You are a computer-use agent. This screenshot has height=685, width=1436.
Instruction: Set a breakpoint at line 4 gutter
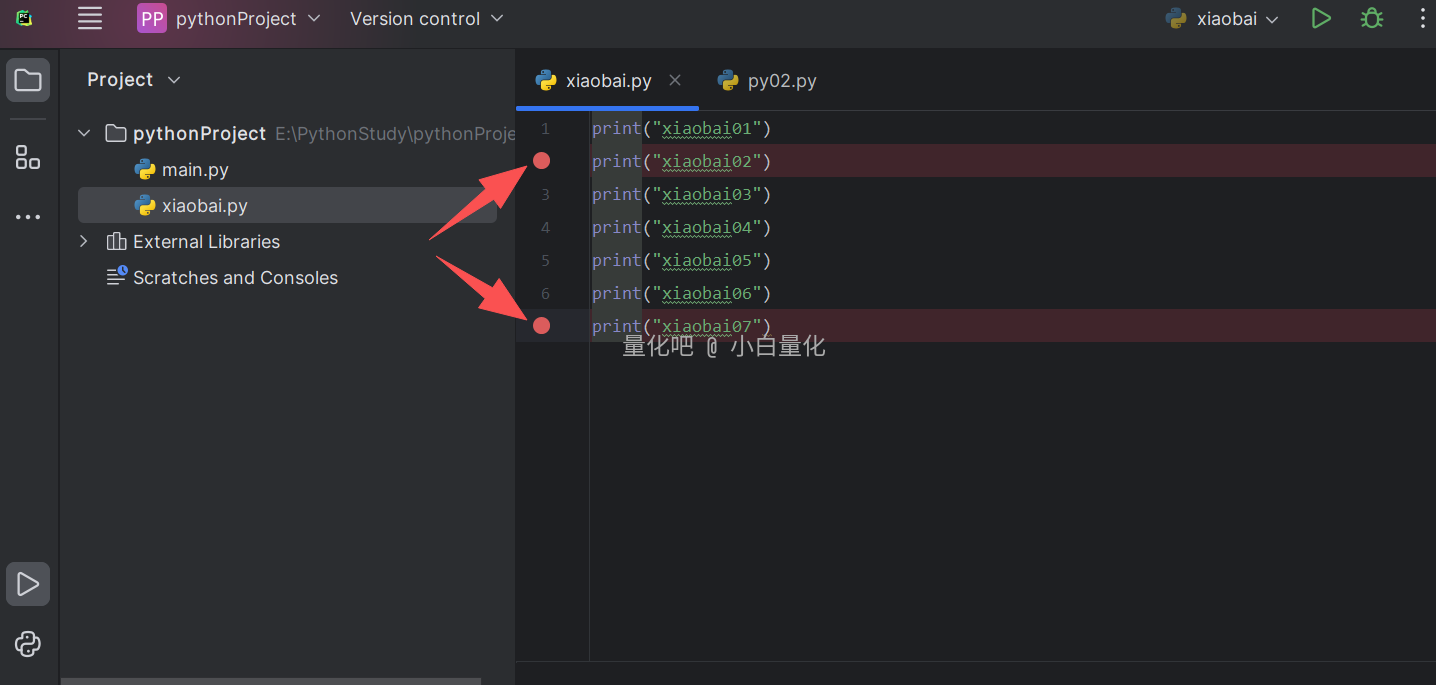545,227
